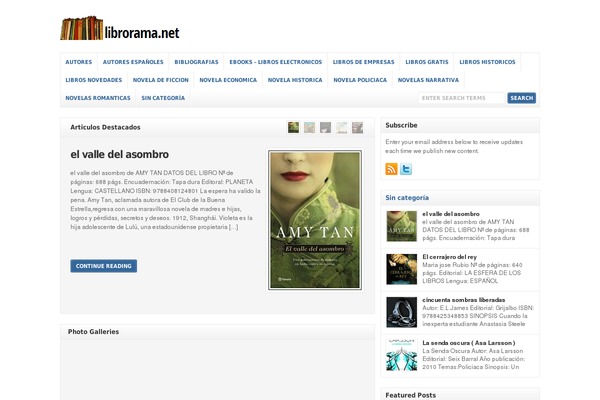The width and height of the screenshot is (600, 400).
Task: Select the third featured slider thumbnail
Action: (326, 127)
